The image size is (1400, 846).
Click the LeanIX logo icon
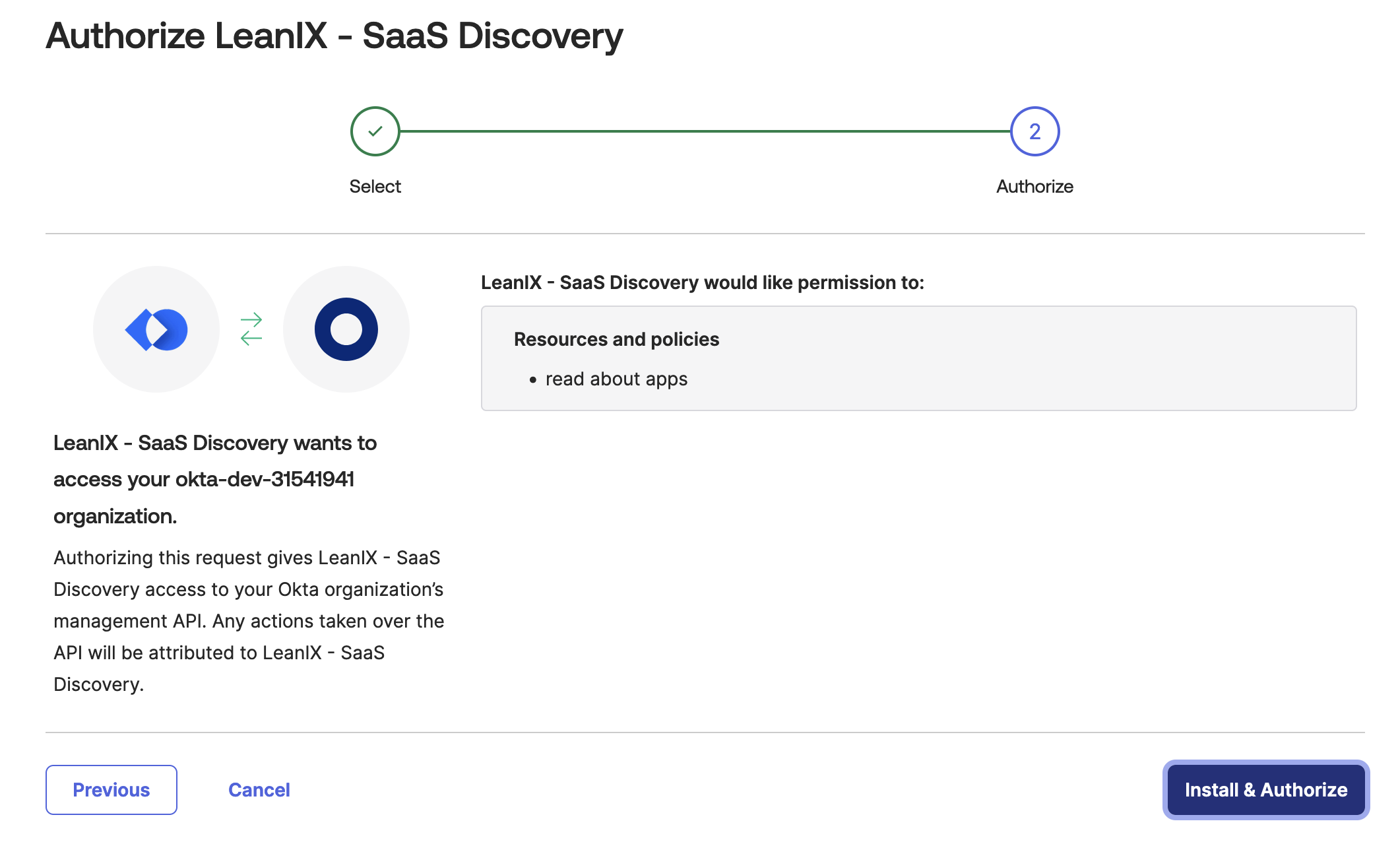coord(156,329)
